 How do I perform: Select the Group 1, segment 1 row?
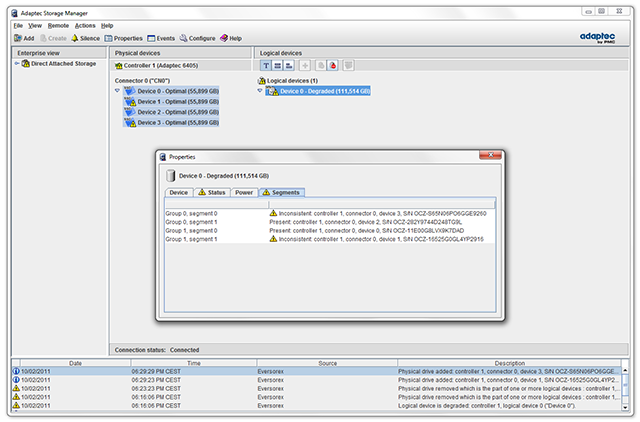[330, 239]
